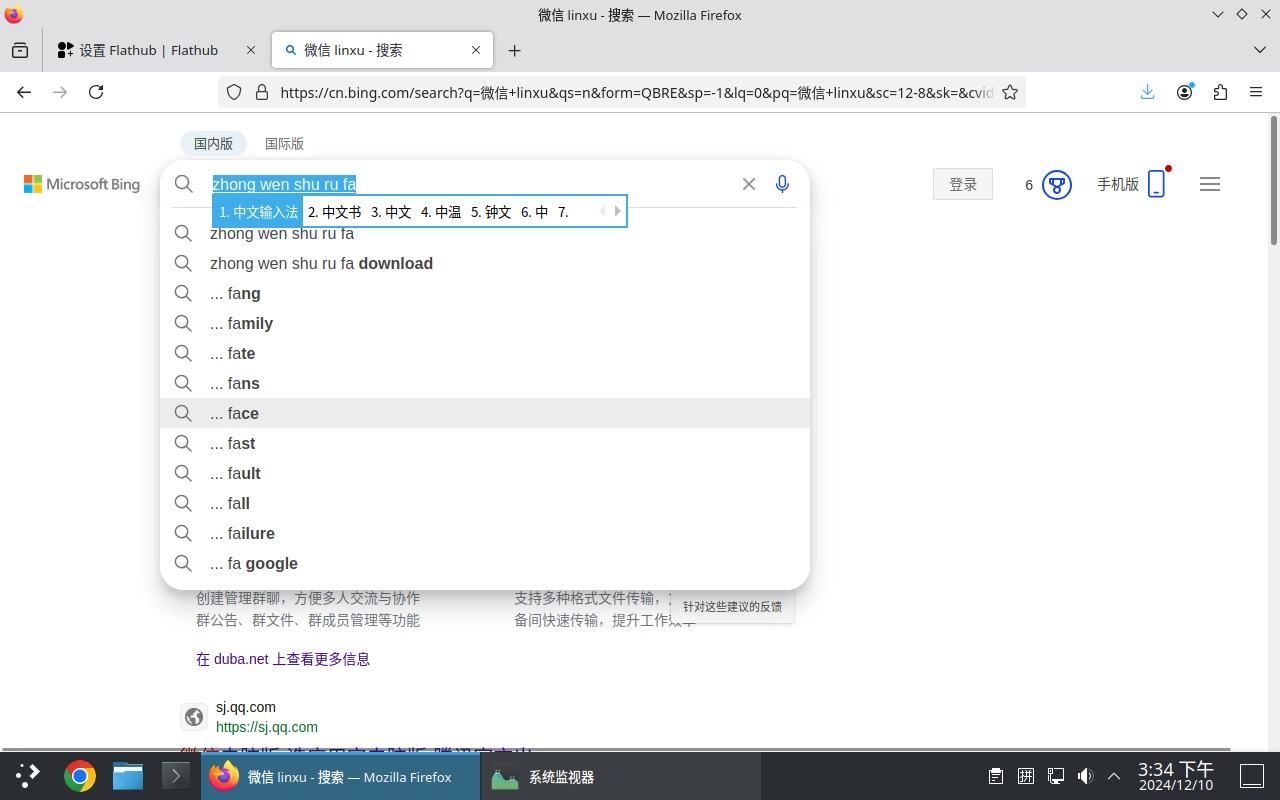Pick the highlighted face suggestion

coord(485,413)
